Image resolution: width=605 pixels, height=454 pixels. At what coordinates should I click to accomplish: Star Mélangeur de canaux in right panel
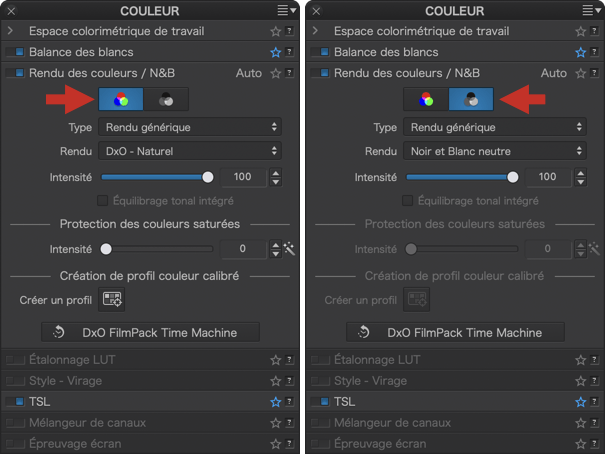(580, 423)
